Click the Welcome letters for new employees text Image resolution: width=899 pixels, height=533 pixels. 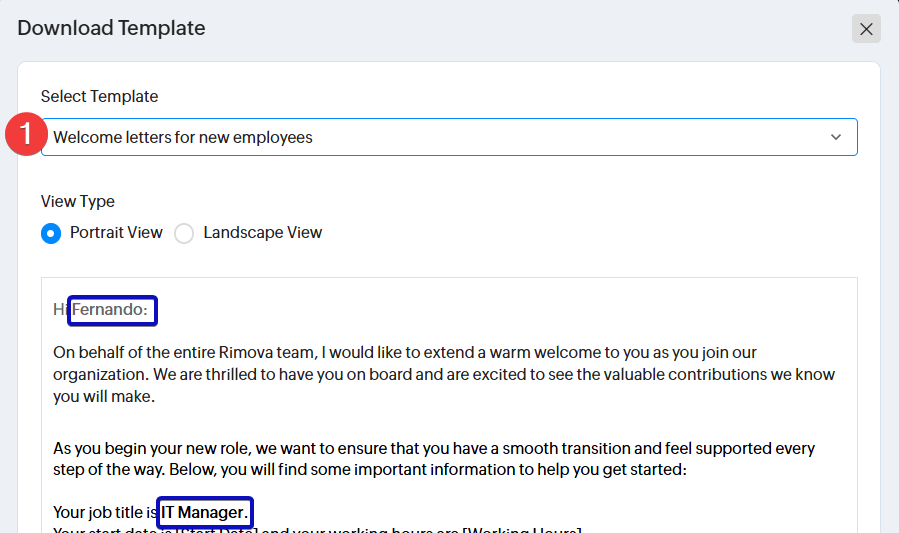(182, 137)
